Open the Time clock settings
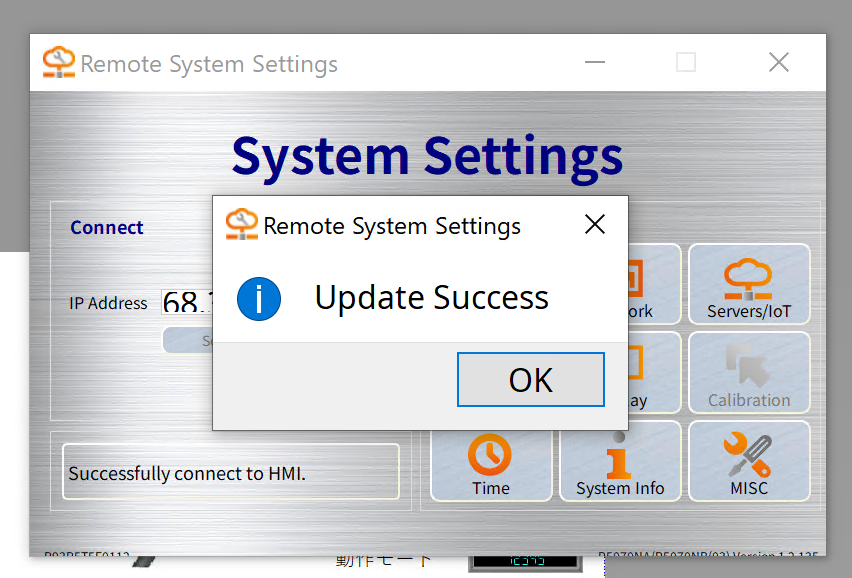852x578 pixels. (491, 461)
